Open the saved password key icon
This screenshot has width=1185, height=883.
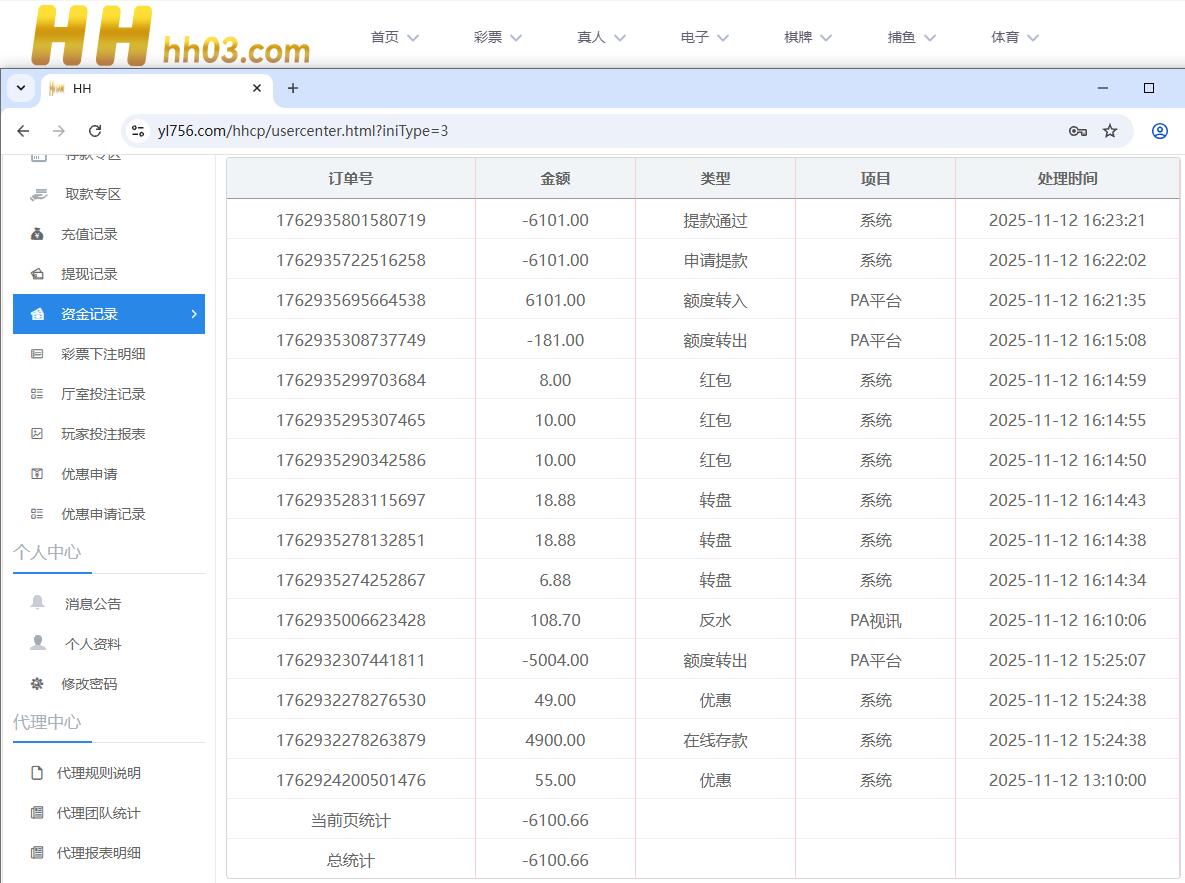(x=1077, y=131)
